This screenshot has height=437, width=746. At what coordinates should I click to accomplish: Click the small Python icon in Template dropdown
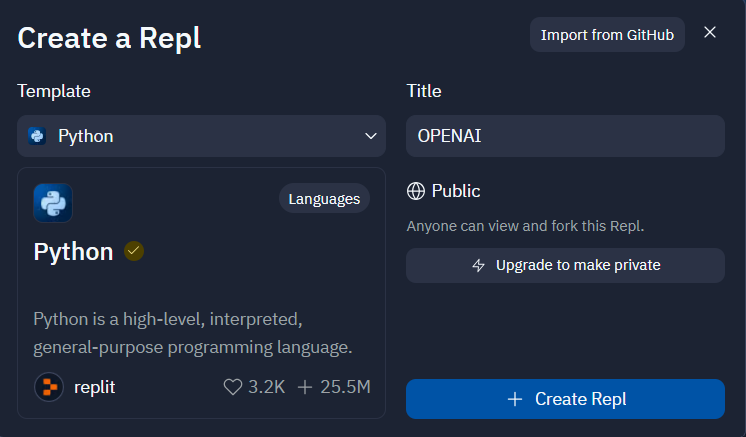37,136
